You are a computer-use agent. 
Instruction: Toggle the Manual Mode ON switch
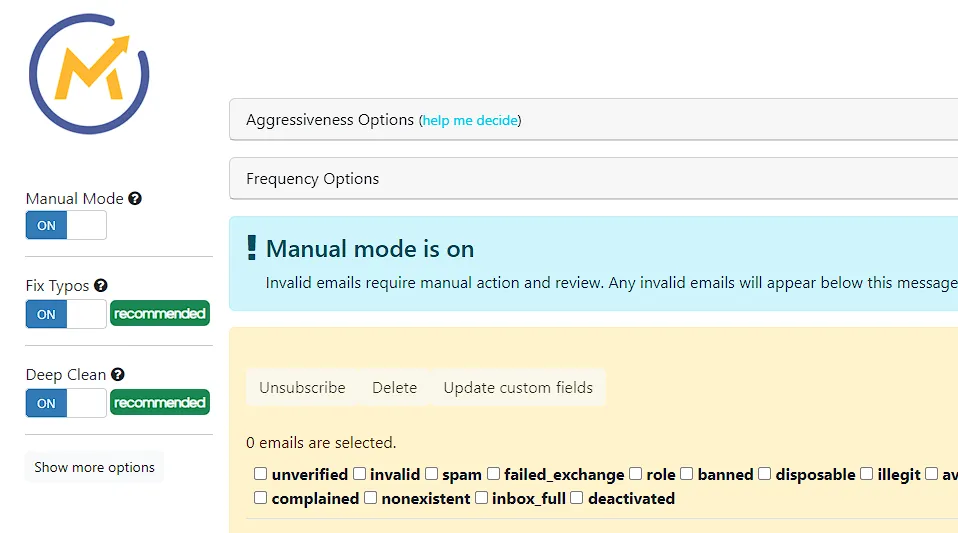pyautogui.click(x=66, y=226)
